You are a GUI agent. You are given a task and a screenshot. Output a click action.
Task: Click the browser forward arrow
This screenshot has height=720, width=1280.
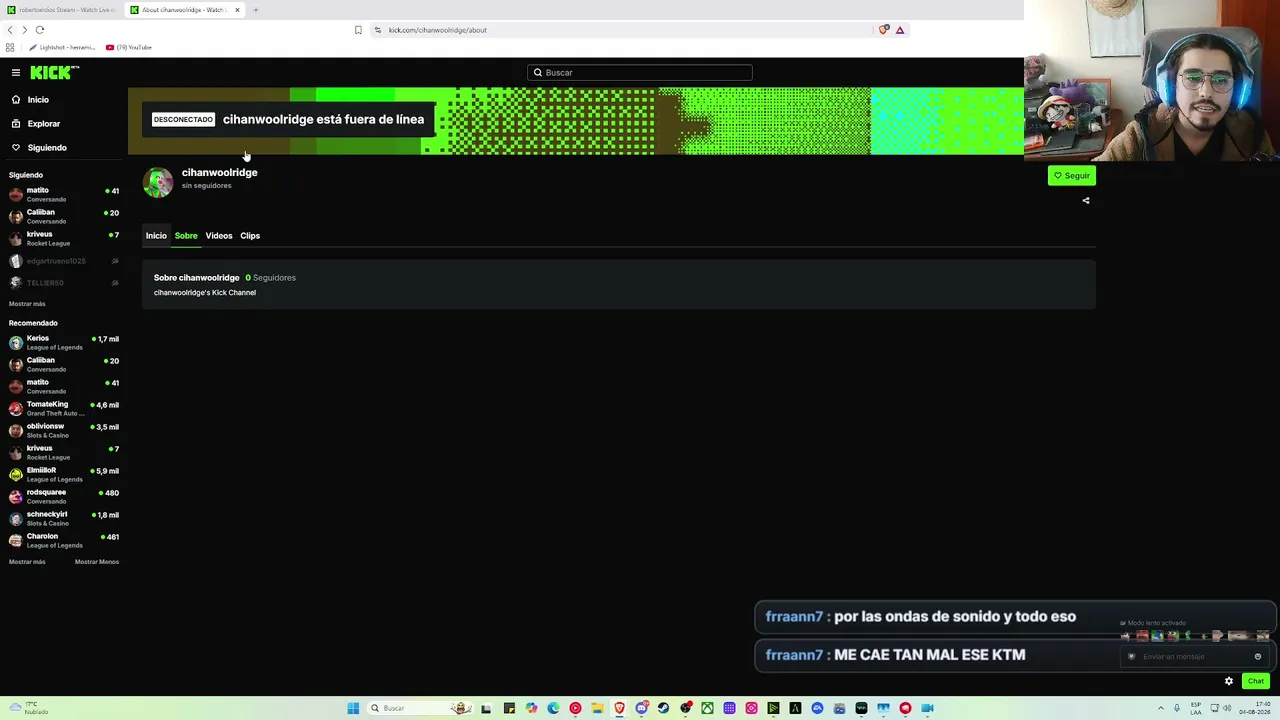(x=25, y=30)
